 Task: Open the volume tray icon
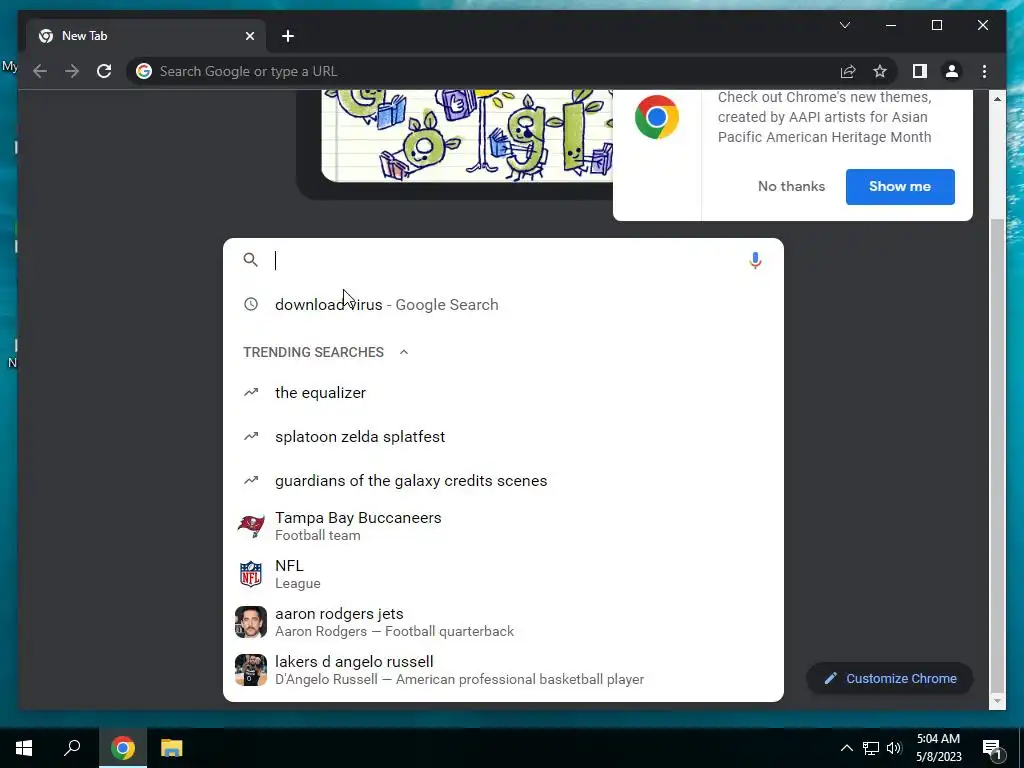pos(894,748)
